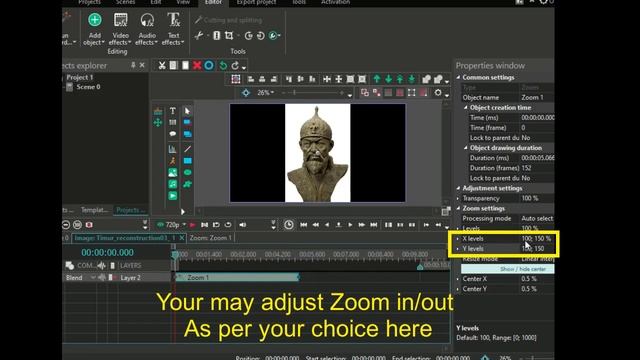640x360 pixels.
Task: Click the clock icon in playback bar
Action: [289, 224]
